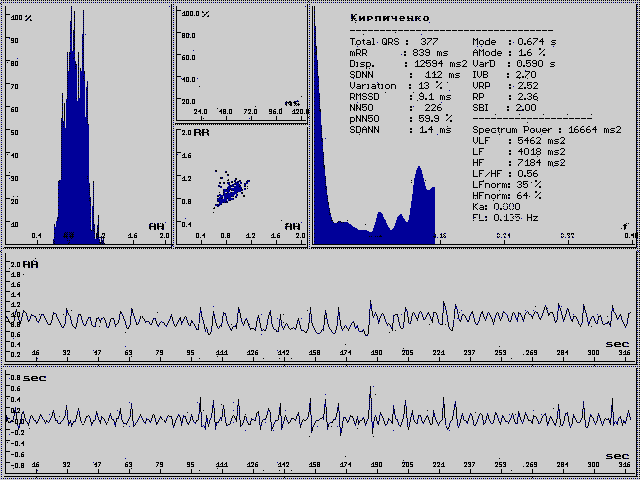Click the scatter plot dot cluster
Viewport: 640px width, 480px height.
(x=232, y=187)
